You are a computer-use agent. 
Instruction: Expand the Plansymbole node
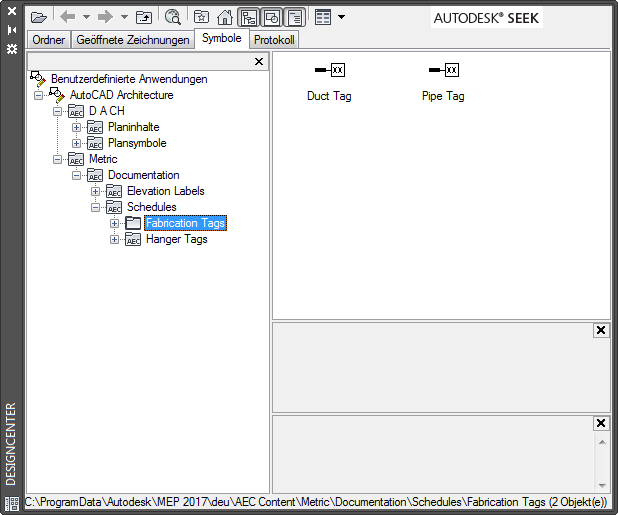(76, 143)
